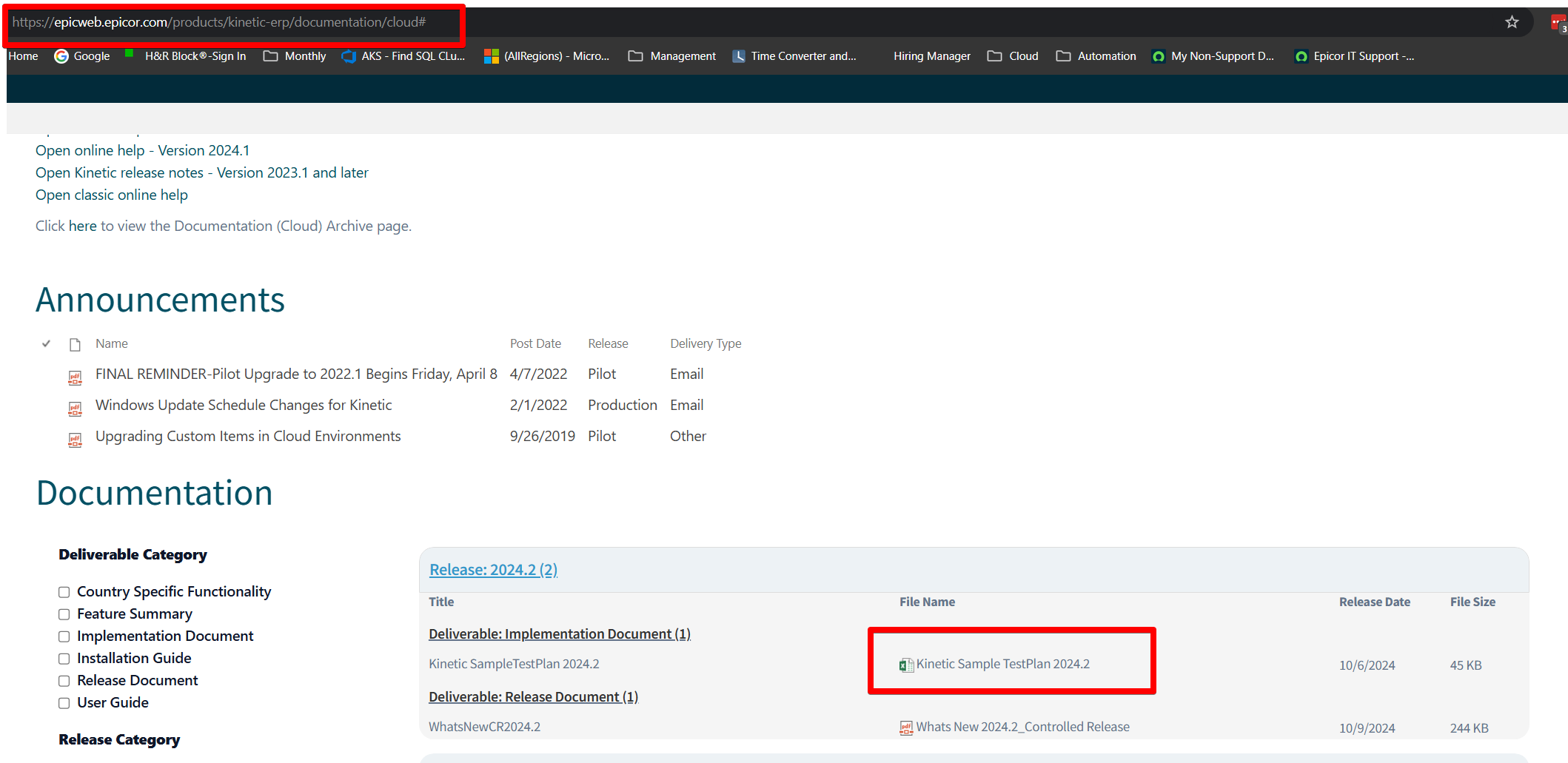Click the File Size column header

[1472, 602]
